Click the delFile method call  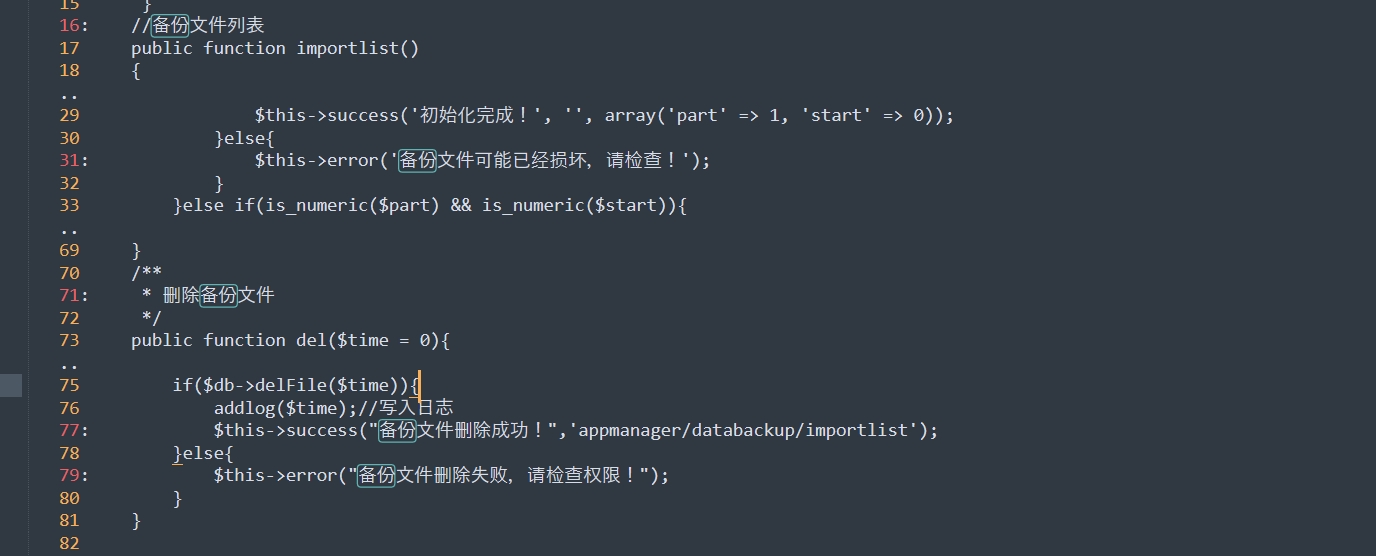(x=296, y=385)
